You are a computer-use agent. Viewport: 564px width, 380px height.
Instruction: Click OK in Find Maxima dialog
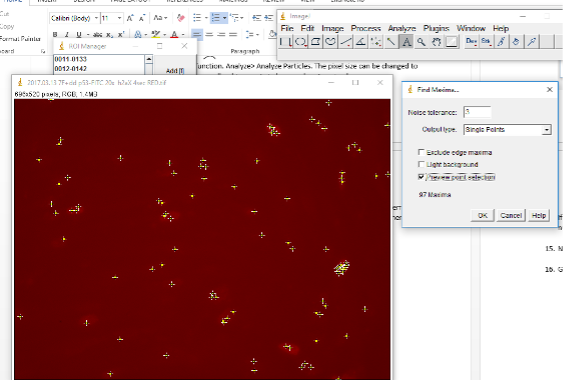click(482, 215)
